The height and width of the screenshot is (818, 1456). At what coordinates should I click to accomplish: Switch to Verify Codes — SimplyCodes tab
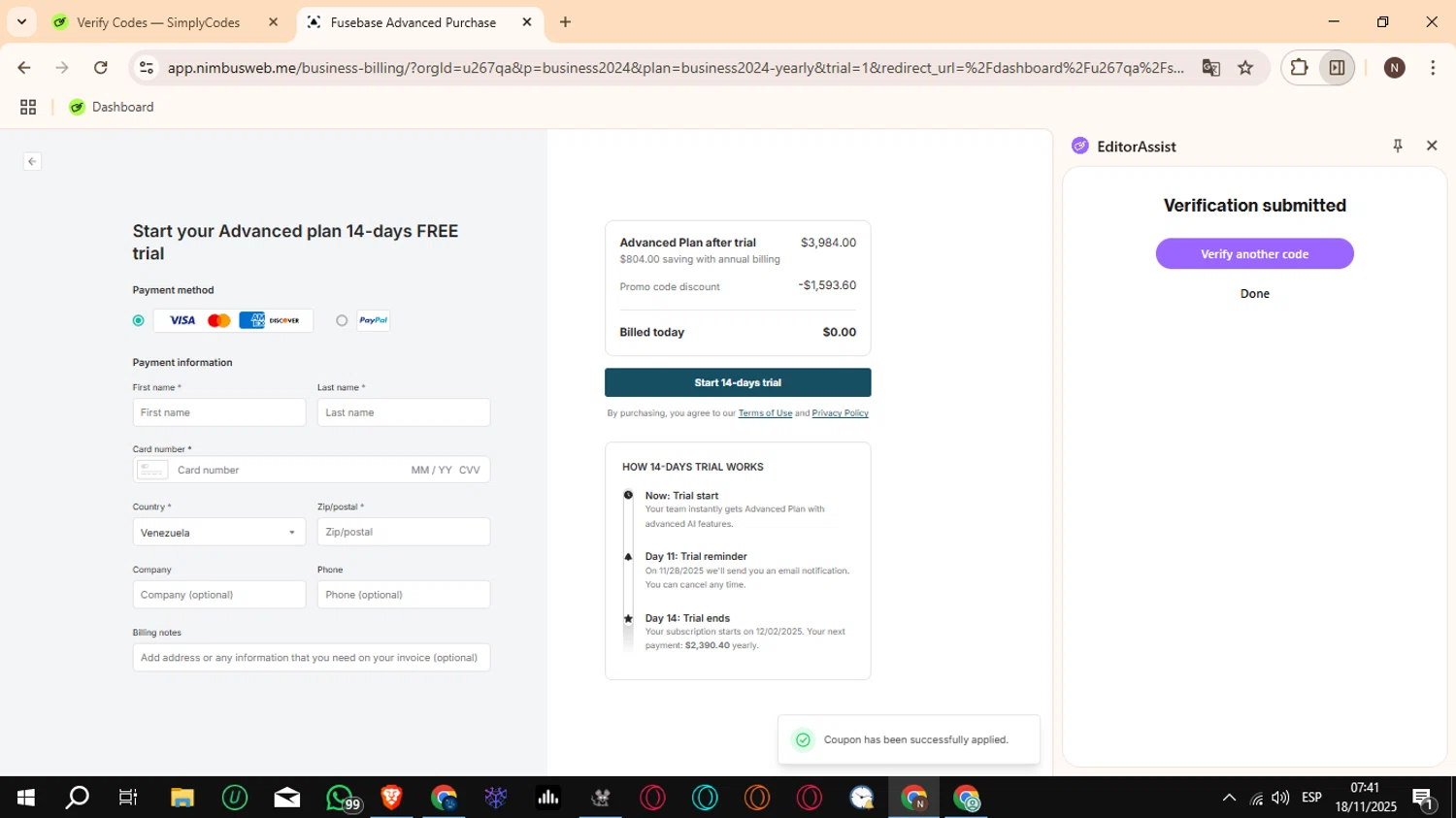point(158,22)
